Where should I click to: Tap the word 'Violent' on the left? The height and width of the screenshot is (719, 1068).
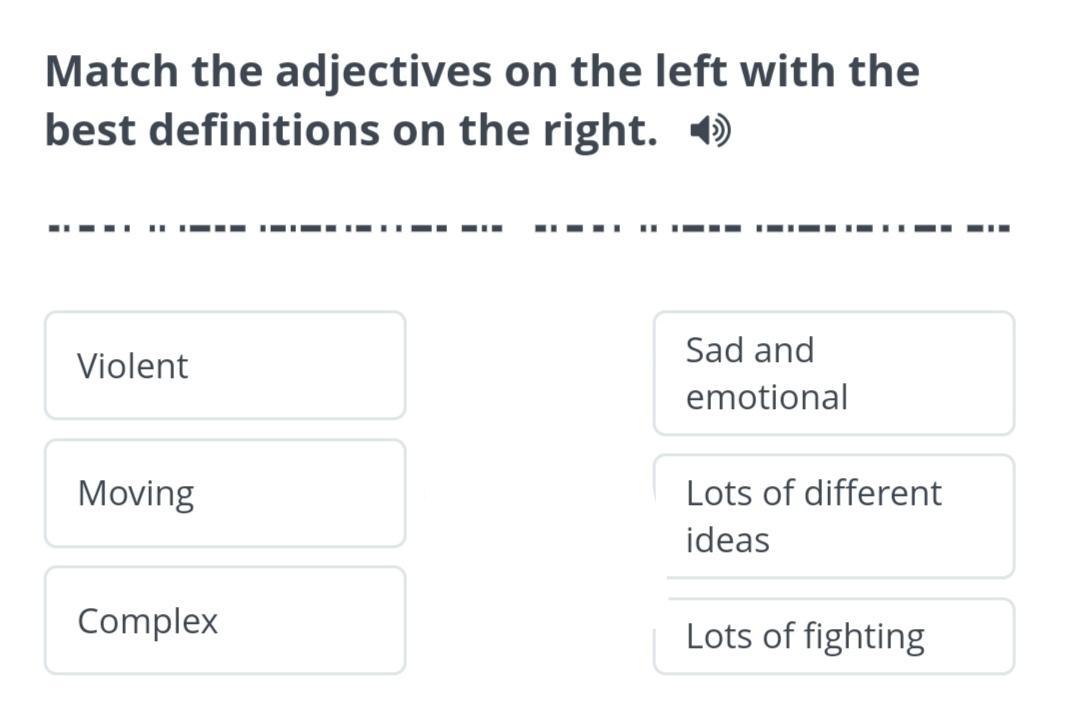(132, 366)
